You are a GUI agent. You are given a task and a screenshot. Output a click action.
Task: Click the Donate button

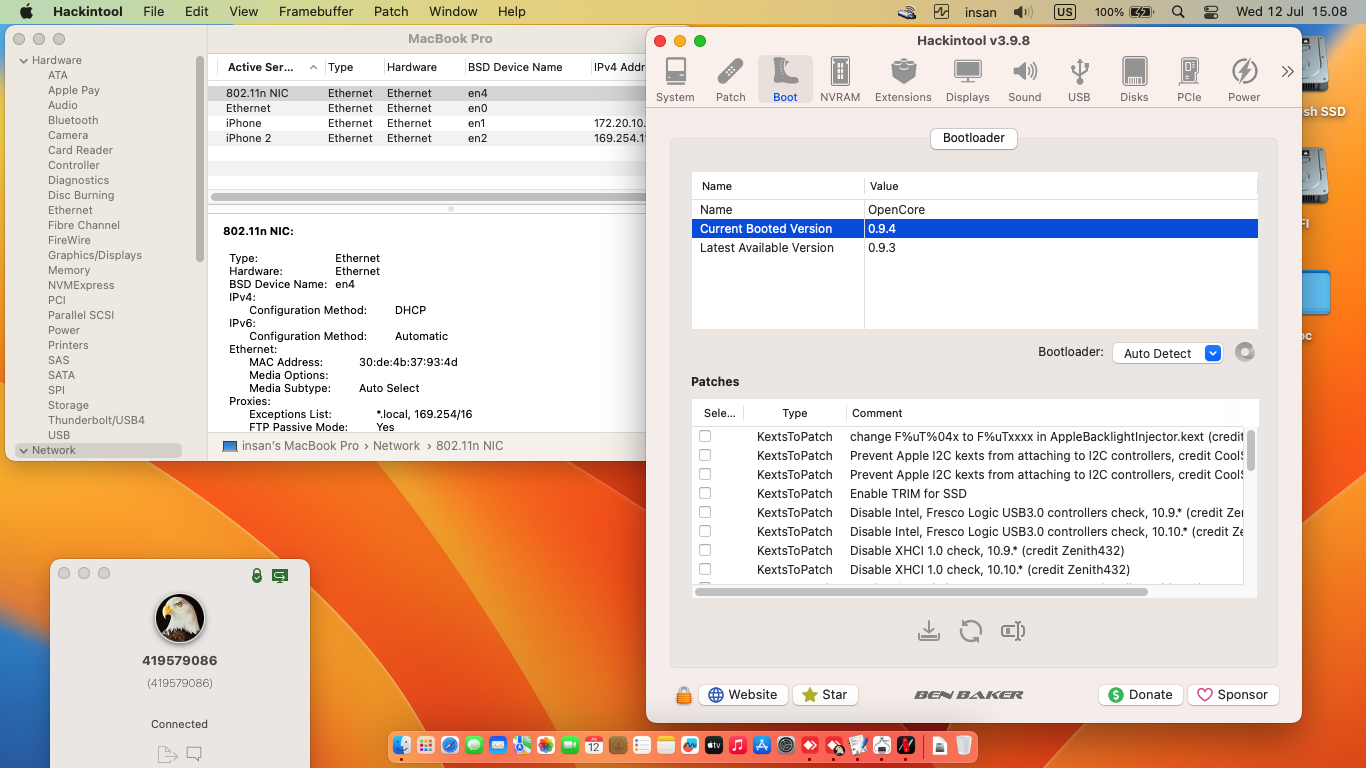[1140, 695]
